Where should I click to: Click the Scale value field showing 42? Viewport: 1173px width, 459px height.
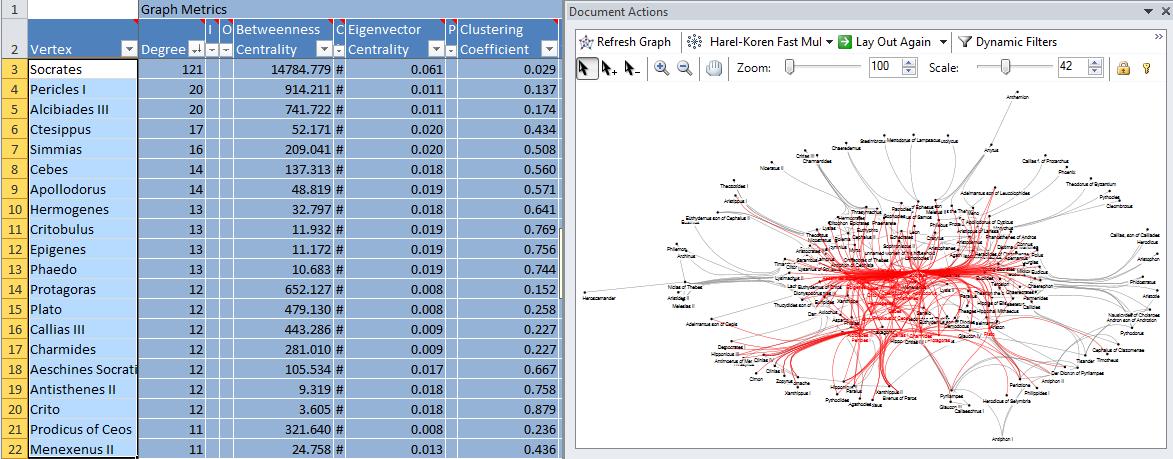[1072, 67]
